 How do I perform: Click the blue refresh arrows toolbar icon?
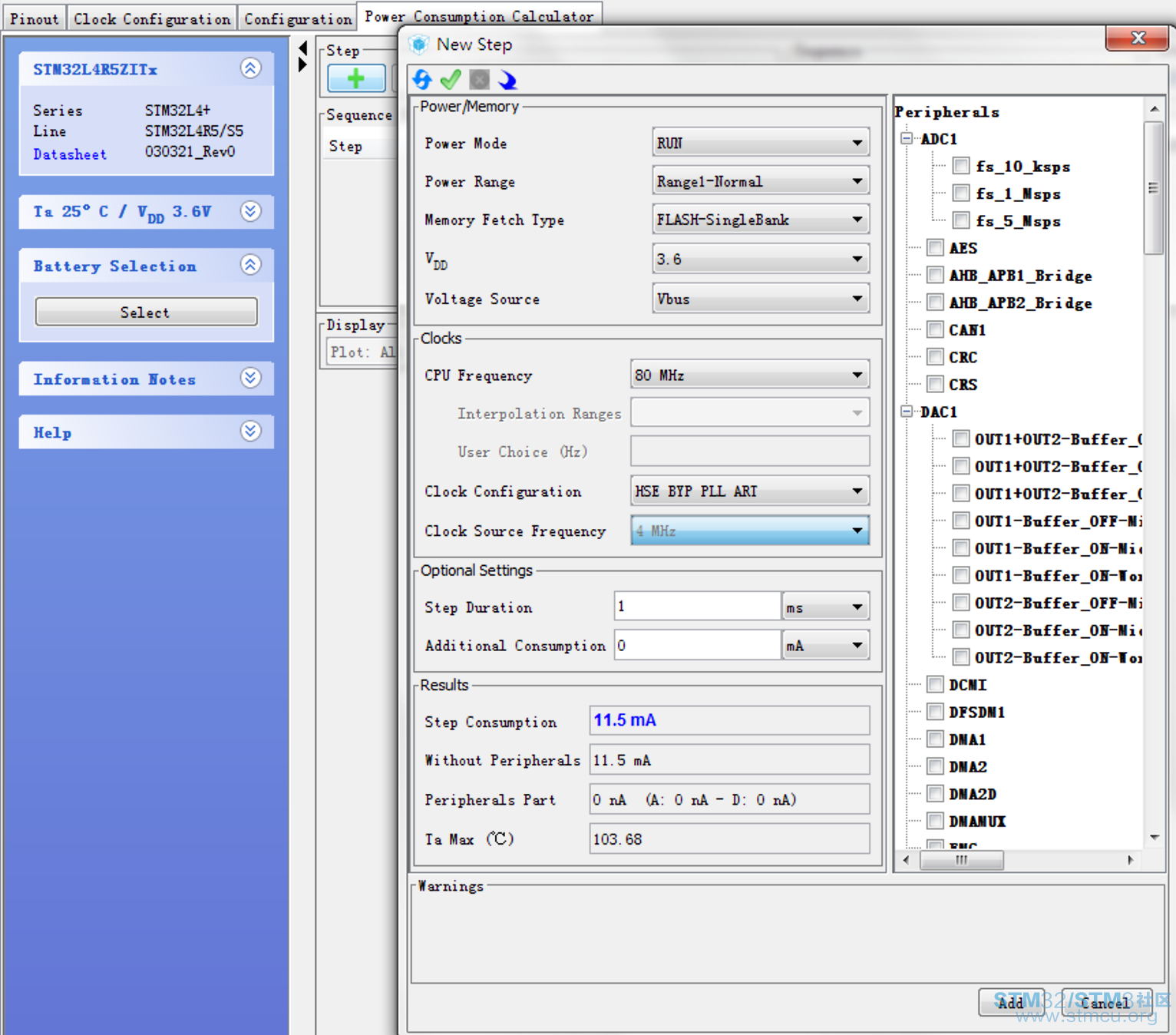click(422, 80)
